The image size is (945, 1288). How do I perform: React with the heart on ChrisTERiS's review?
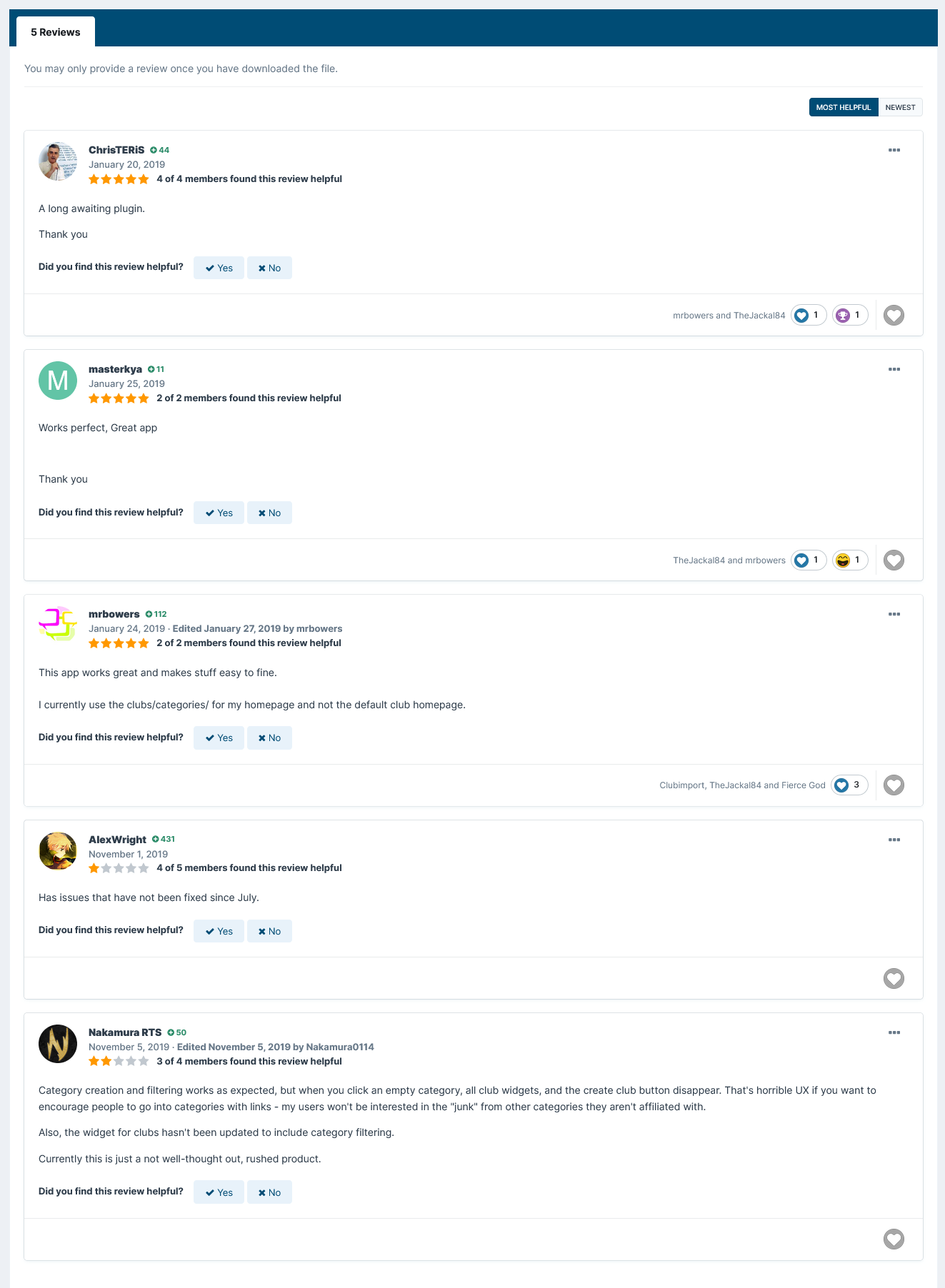[x=894, y=315]
